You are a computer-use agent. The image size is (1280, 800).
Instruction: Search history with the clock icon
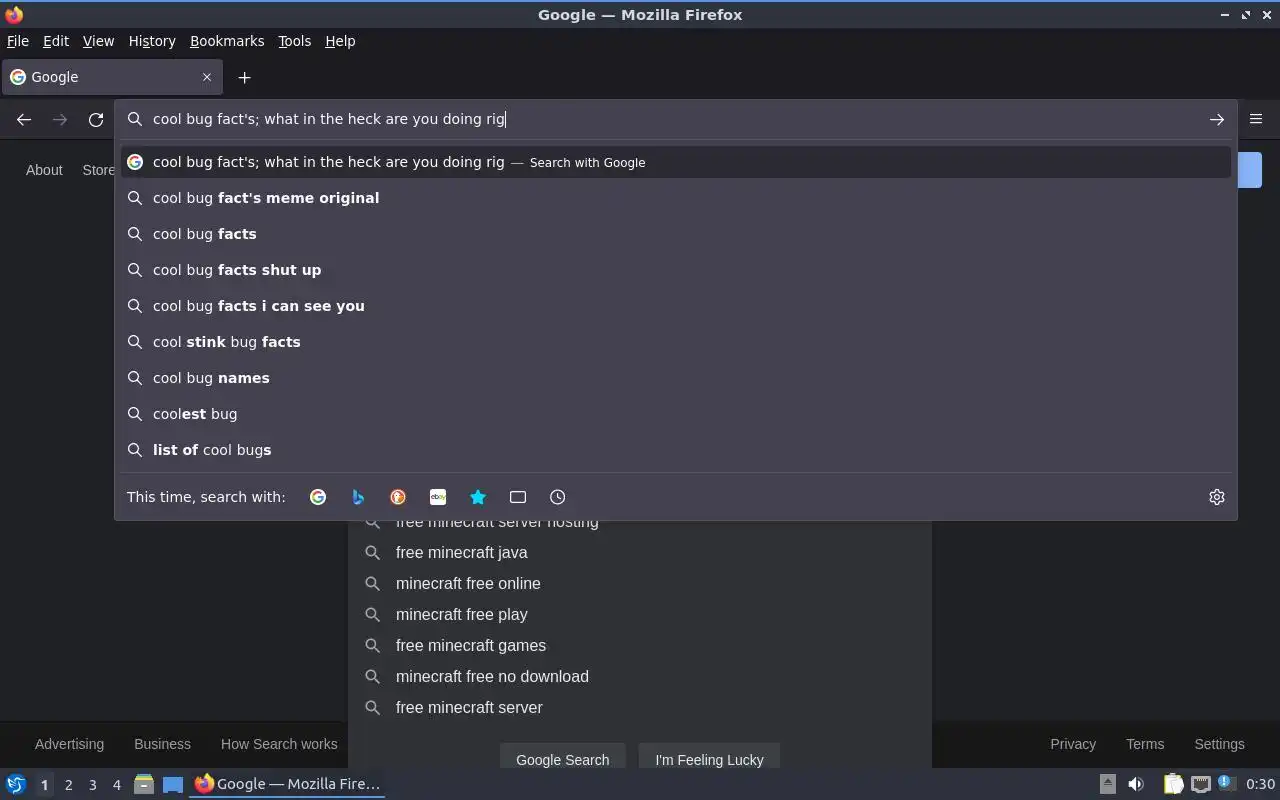coord(558,497)
